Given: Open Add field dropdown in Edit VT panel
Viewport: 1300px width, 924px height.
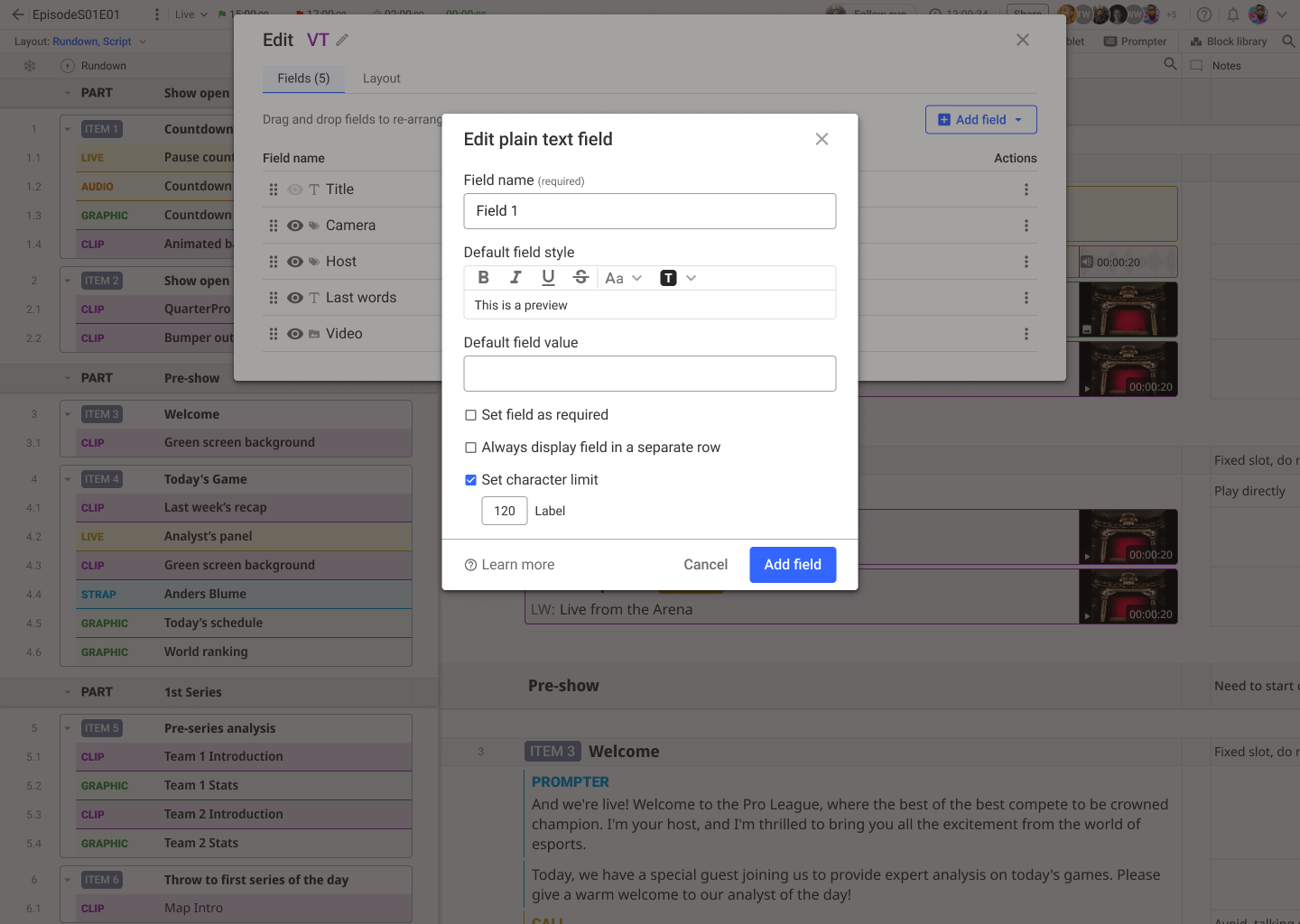Looking at the screenshot, I should tap(980, 120).
